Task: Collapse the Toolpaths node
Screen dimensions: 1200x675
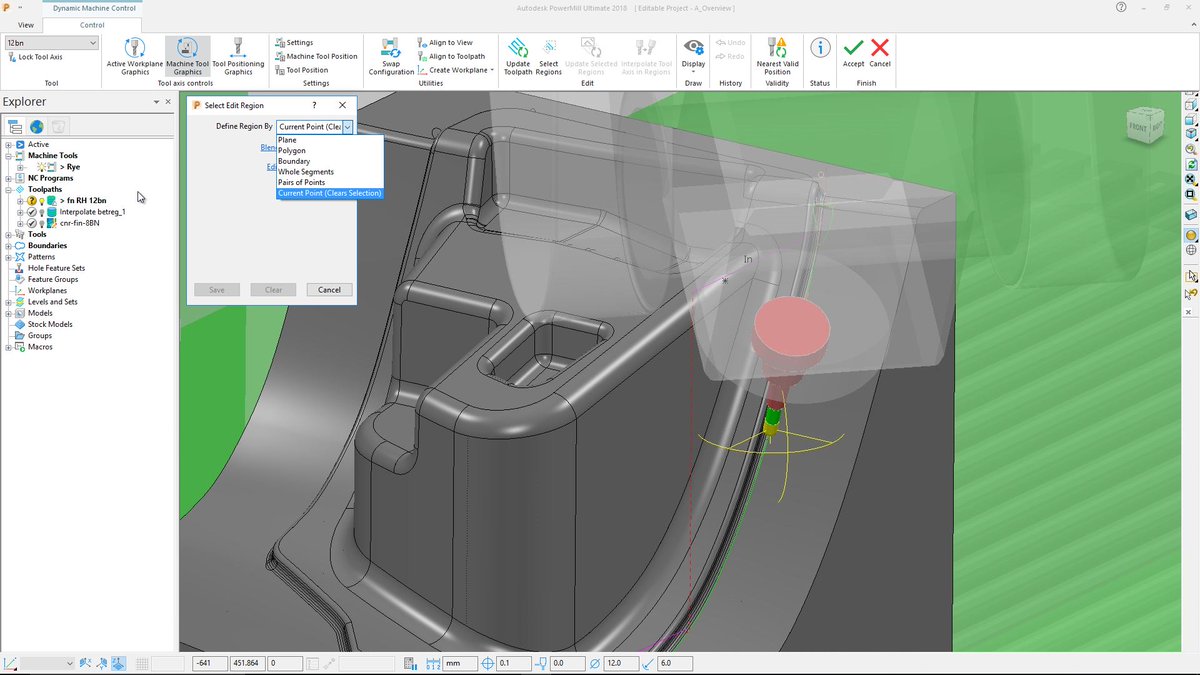Action: coord(8,189)
